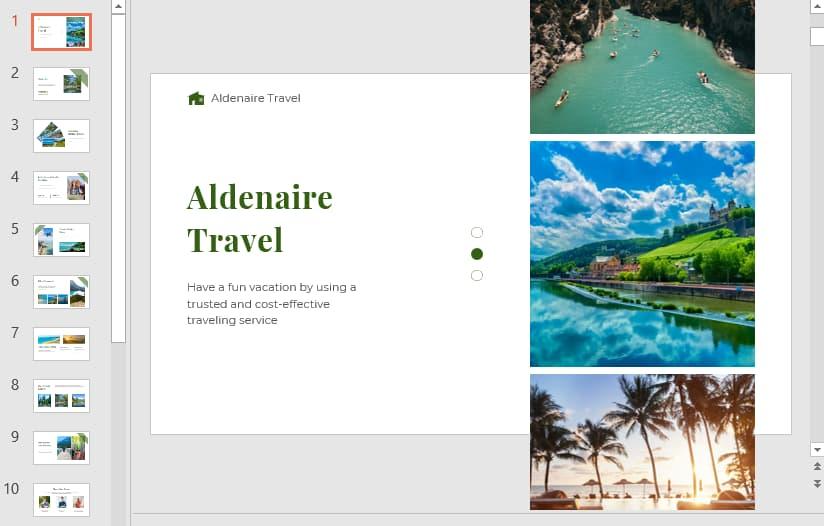Image resolution: width=824 pixels, height=526 pixels.
Task: Select the palm trees sunset image
Action: [642, 442]
